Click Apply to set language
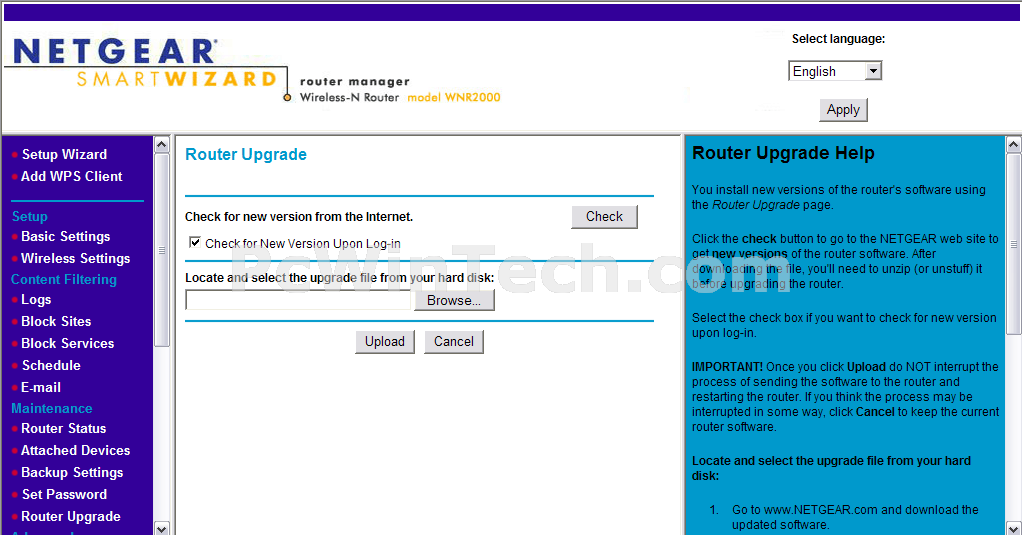1022x535 pixels. 843,109
